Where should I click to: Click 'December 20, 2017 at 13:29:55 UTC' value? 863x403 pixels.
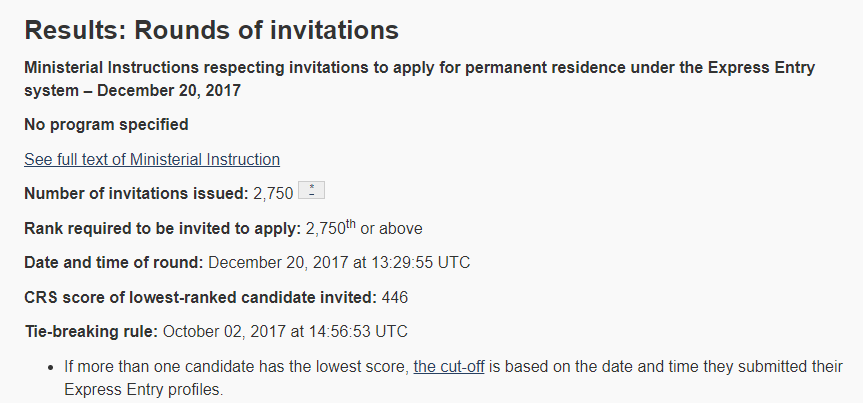(x=339, y=263)
